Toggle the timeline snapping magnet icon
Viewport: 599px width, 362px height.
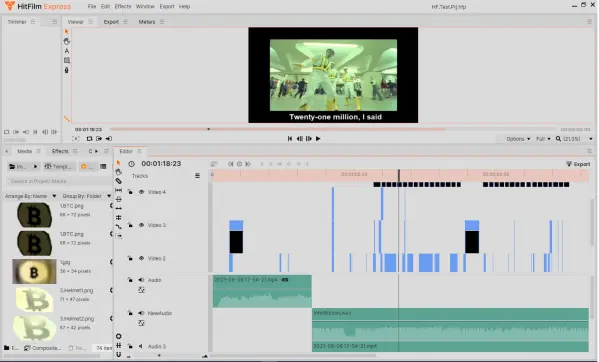pyautogui.click(x=118, y=354)
